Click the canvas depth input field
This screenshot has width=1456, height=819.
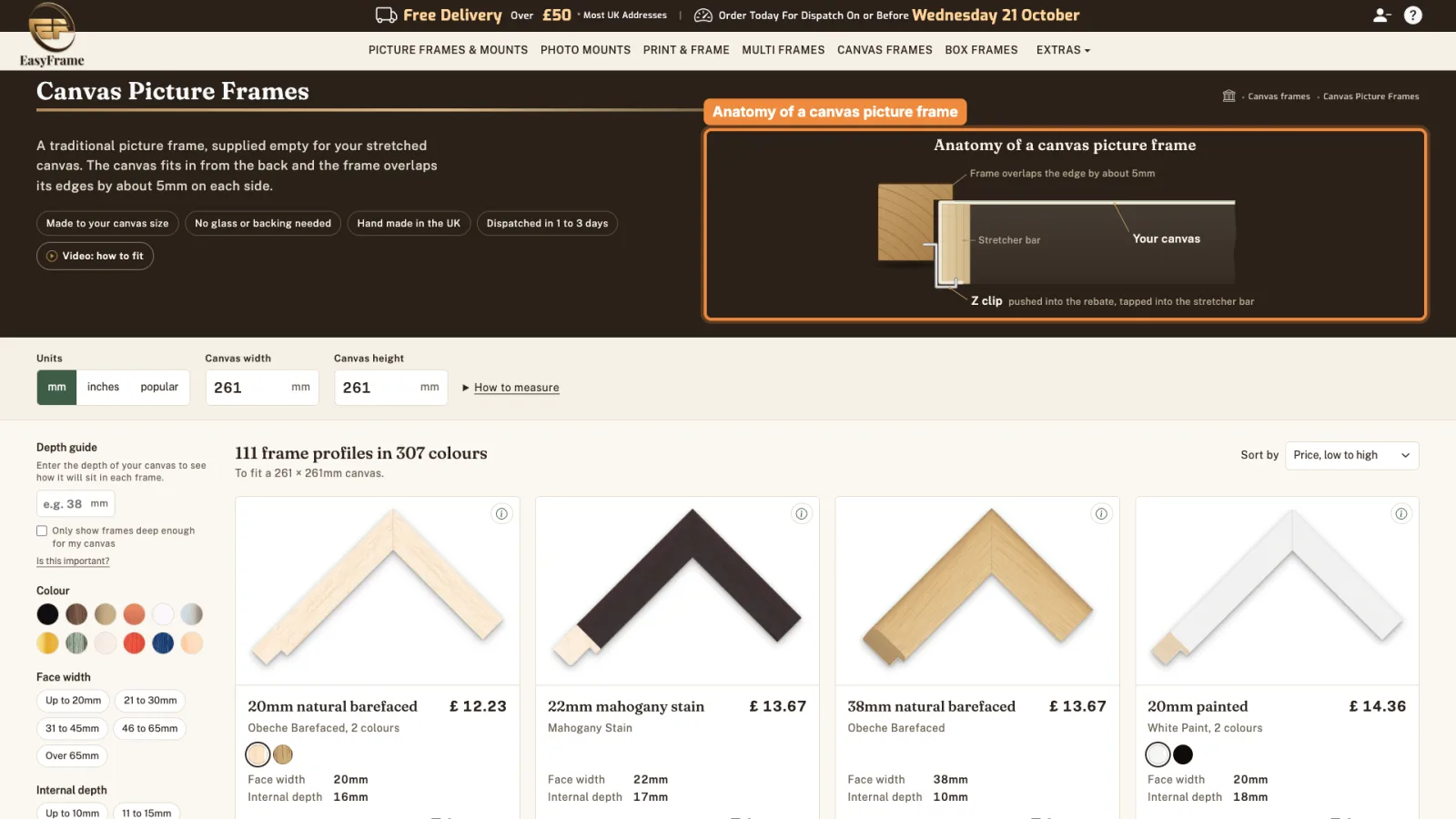click(x=76, y=503)
